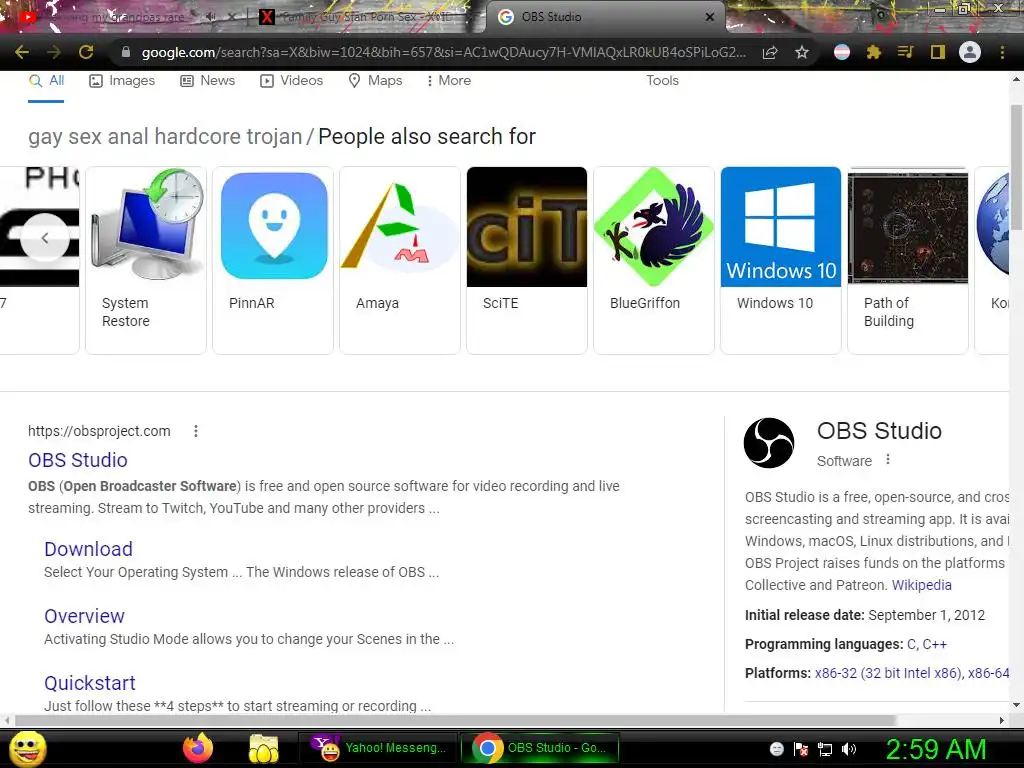
Task: Open the Overview sitelink
Action: click(x=84, y=616)
